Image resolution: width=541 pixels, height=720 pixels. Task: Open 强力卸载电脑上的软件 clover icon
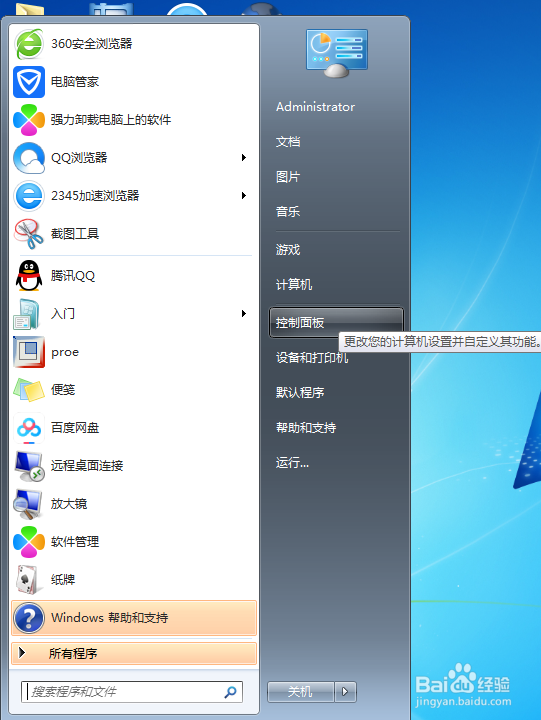click(x=29, y=120)
